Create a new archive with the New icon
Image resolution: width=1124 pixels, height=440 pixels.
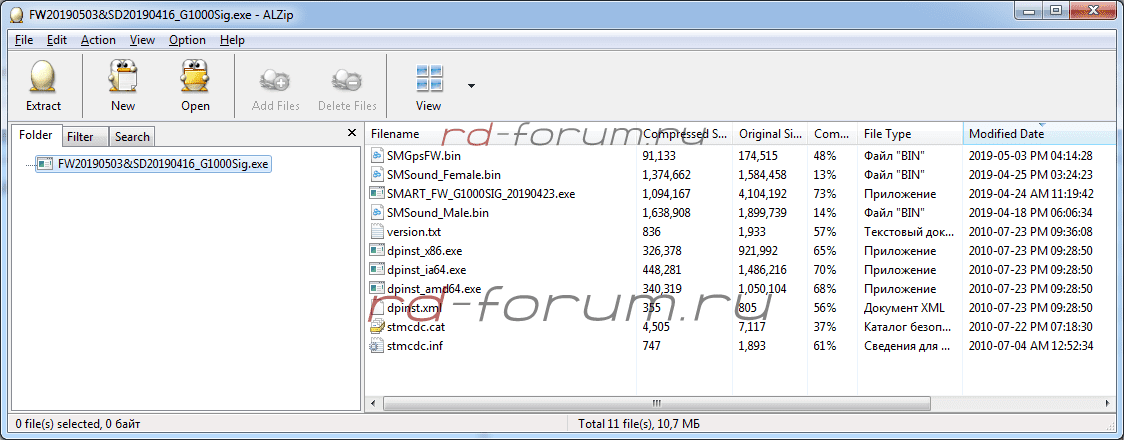pyautogui.click(x=123, y=76)
